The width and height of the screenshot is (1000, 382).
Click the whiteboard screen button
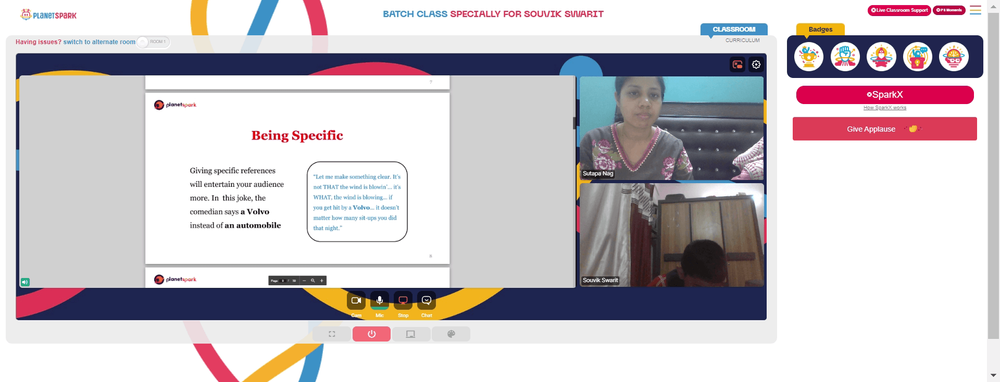pos(411,334)
